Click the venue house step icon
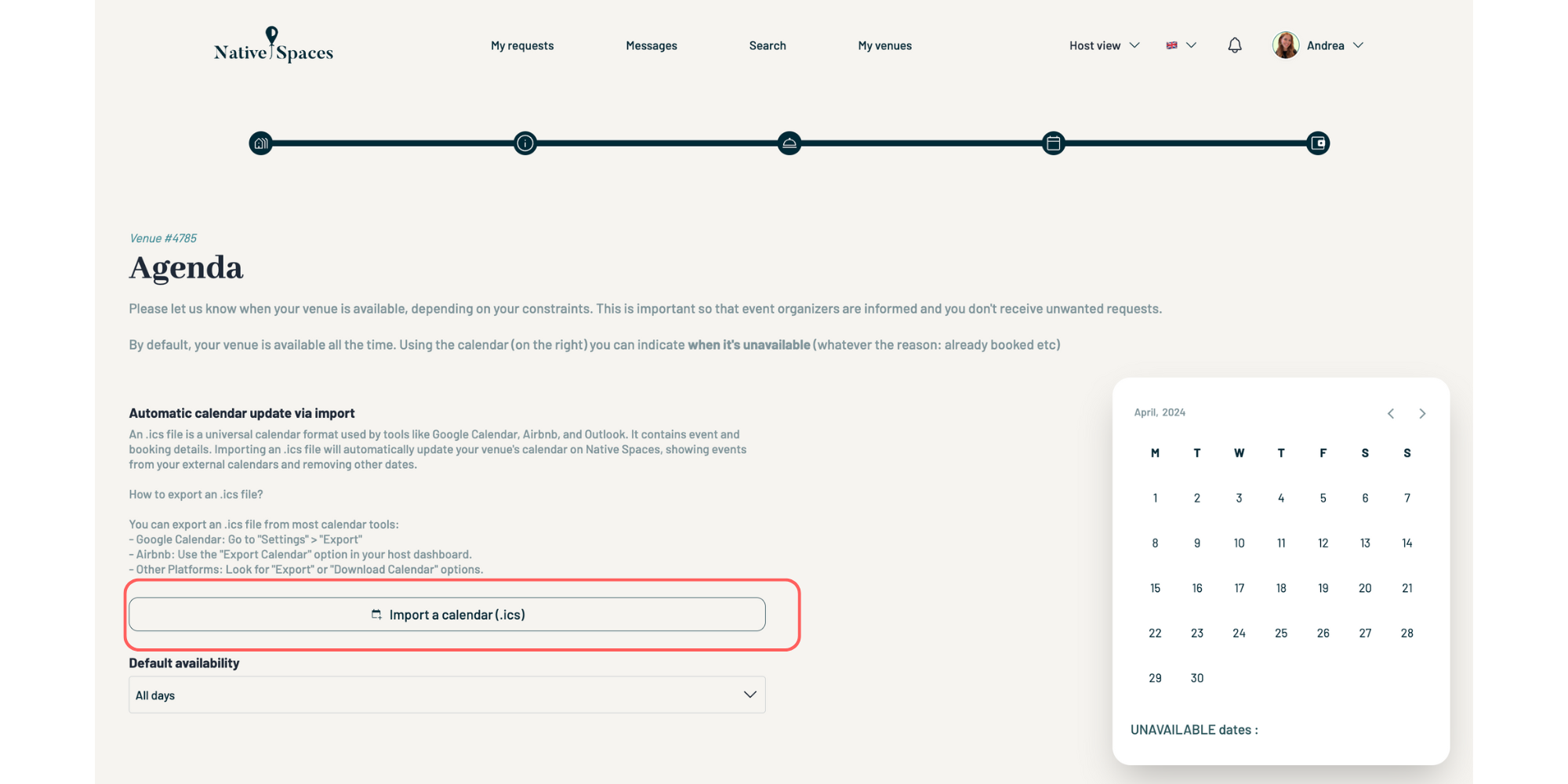This screenshot has height=784, width=1568. pos(261,143)
